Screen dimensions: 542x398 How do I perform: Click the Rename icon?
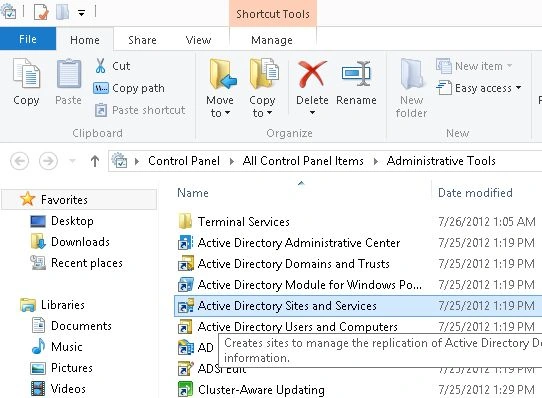pyautogui.click(x=356, y=74)
